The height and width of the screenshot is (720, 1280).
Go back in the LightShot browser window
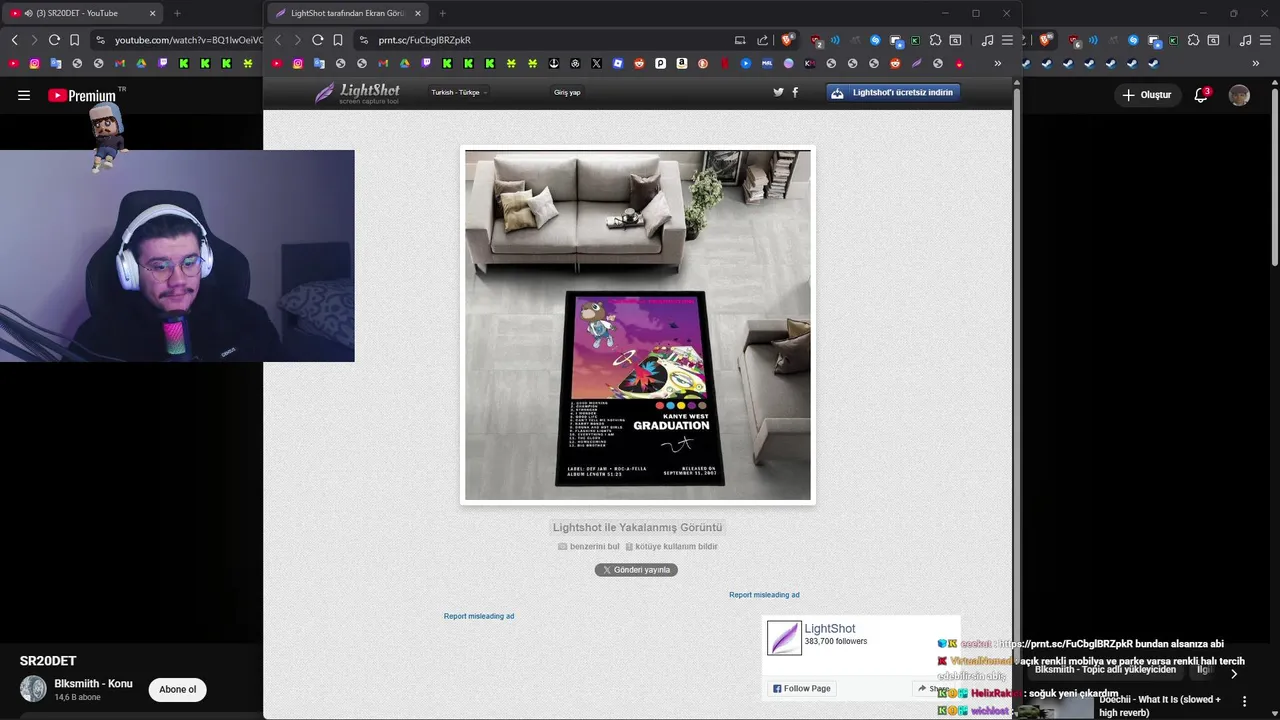pos(278,40)
